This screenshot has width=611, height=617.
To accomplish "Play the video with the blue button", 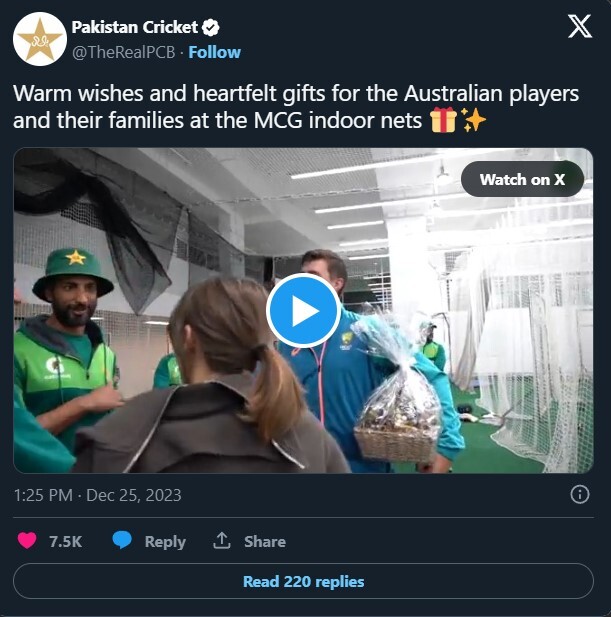I will [303, 310].
